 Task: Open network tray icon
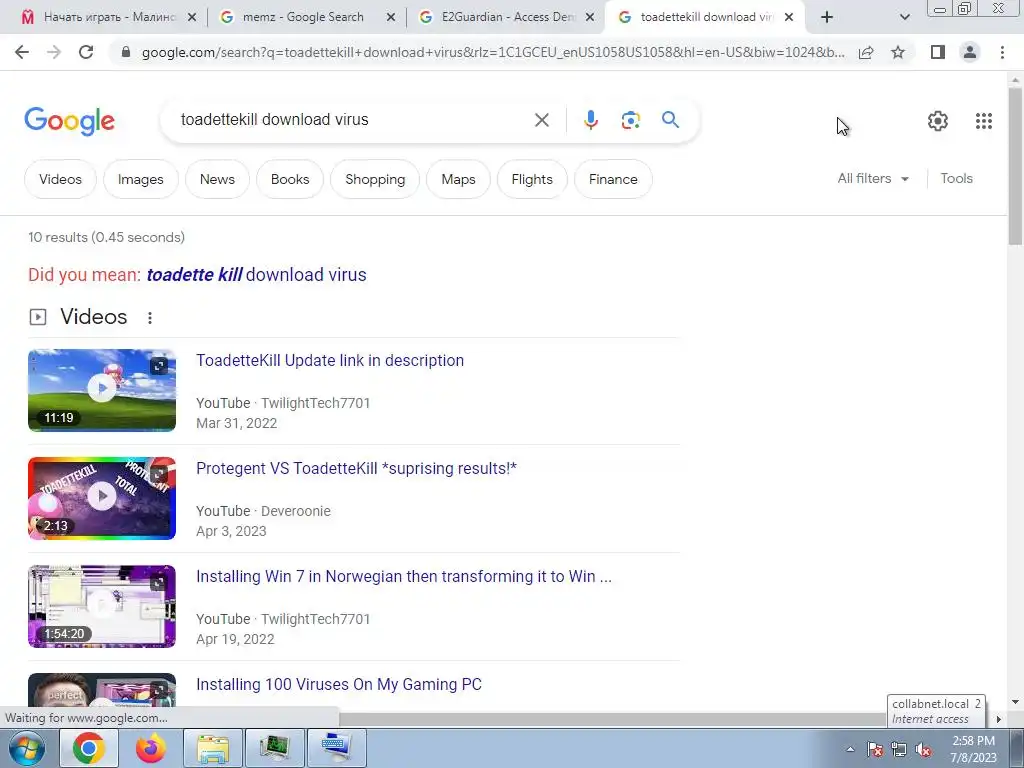(x=899, y=750)
